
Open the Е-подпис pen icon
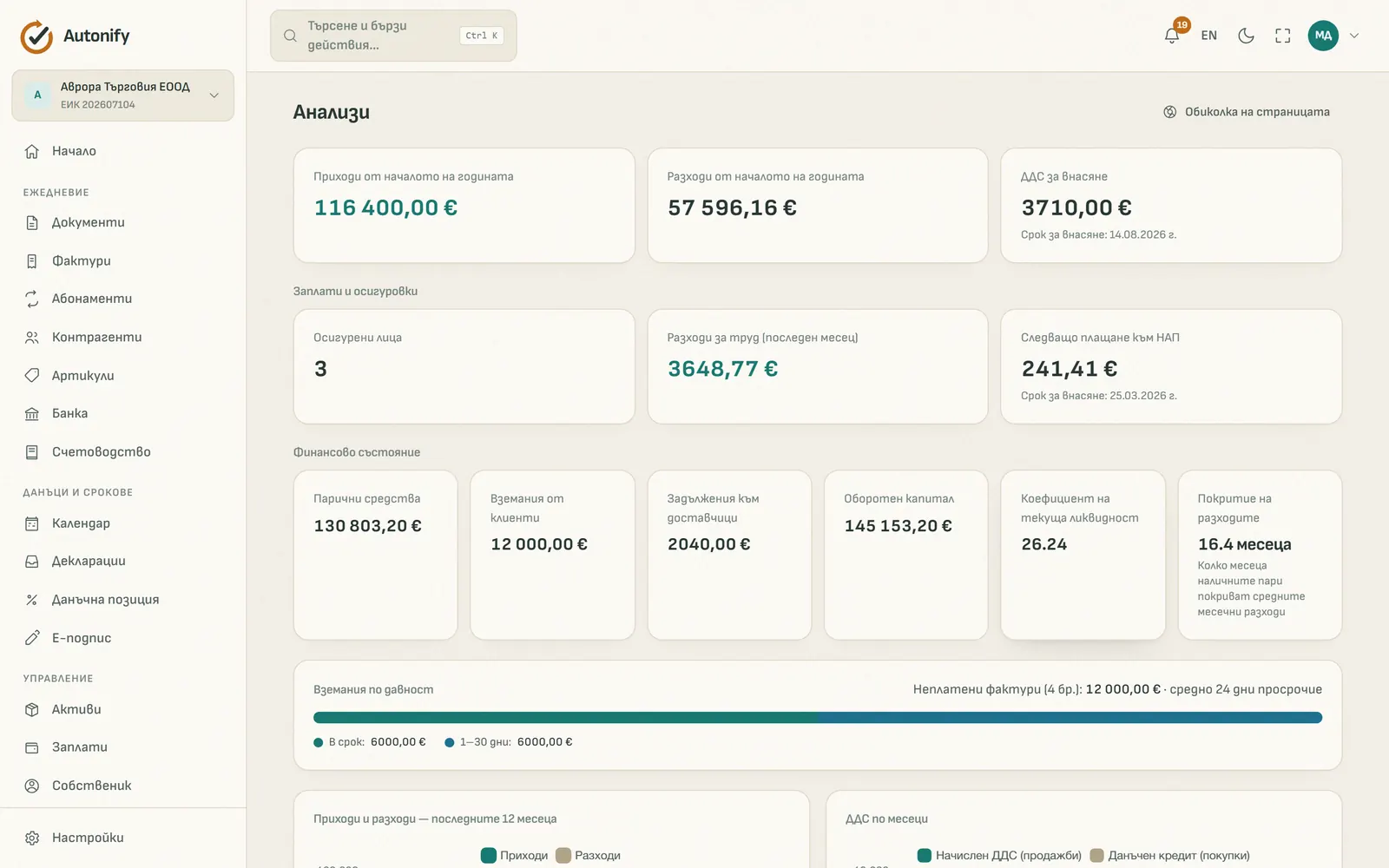click(32, 638)
